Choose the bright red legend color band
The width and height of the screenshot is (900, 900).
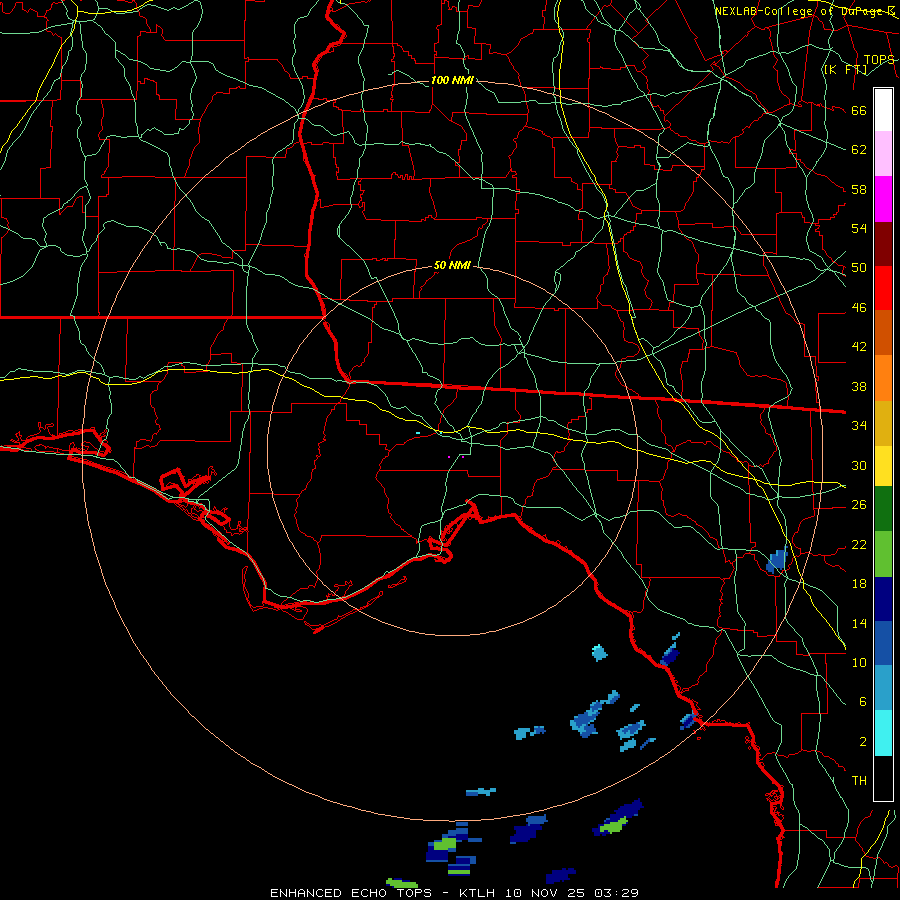click(x=883, y=288)
